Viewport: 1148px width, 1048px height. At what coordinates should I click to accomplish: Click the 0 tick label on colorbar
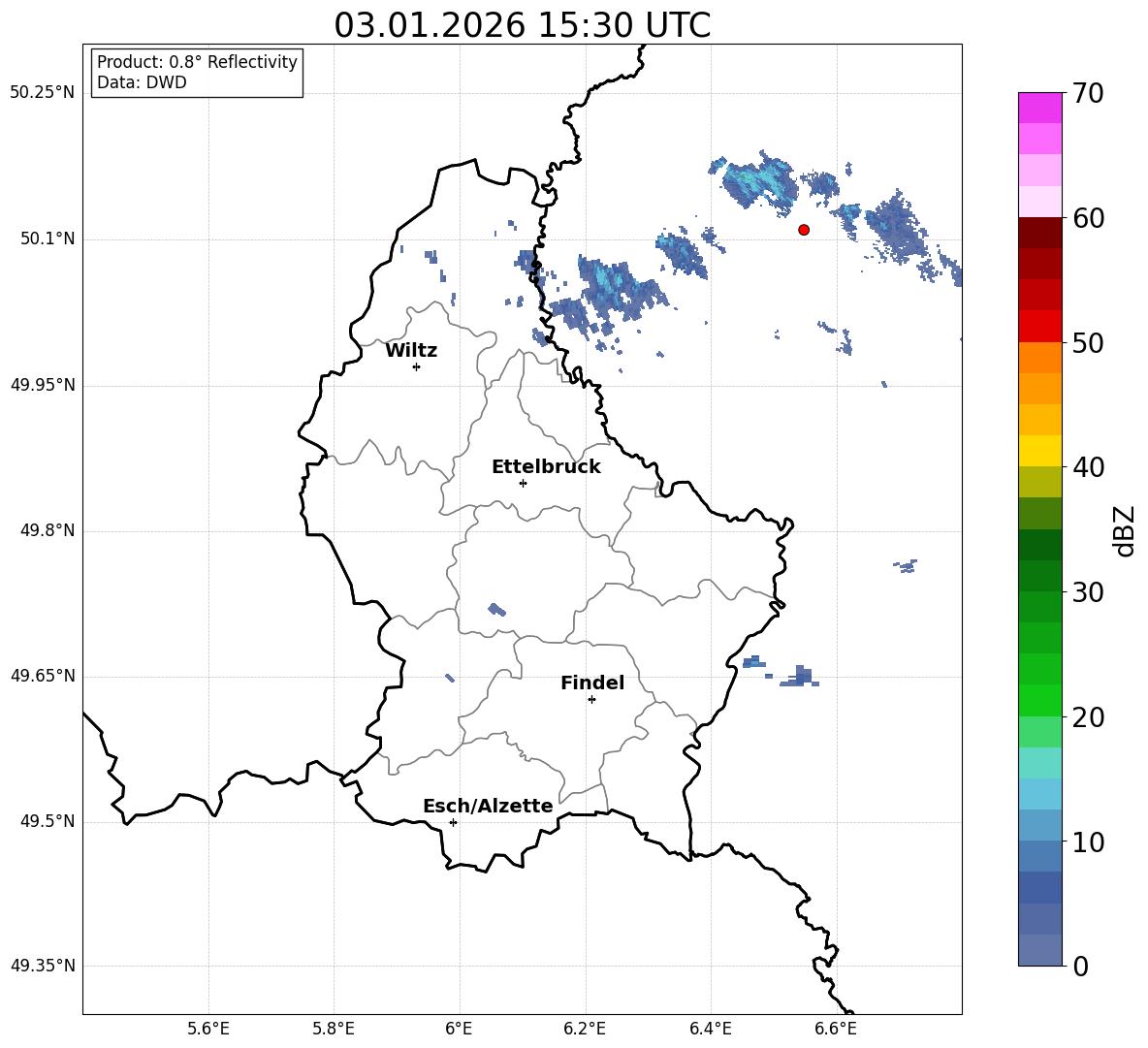(1080, 966)
